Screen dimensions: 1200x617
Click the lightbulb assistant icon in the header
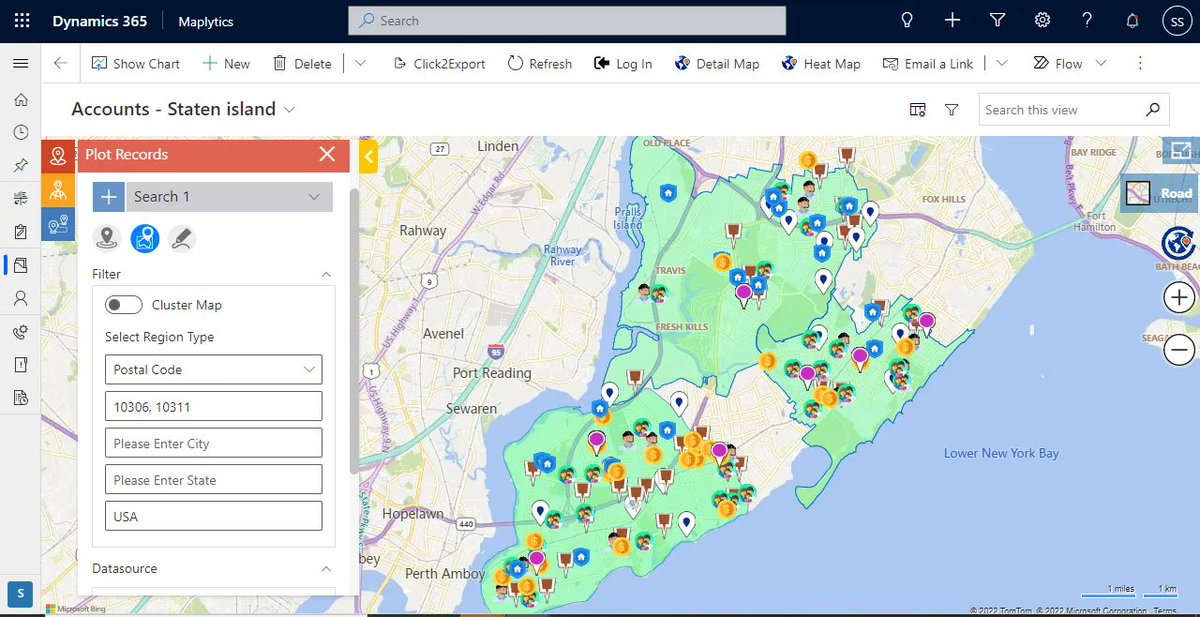point(908,20)
